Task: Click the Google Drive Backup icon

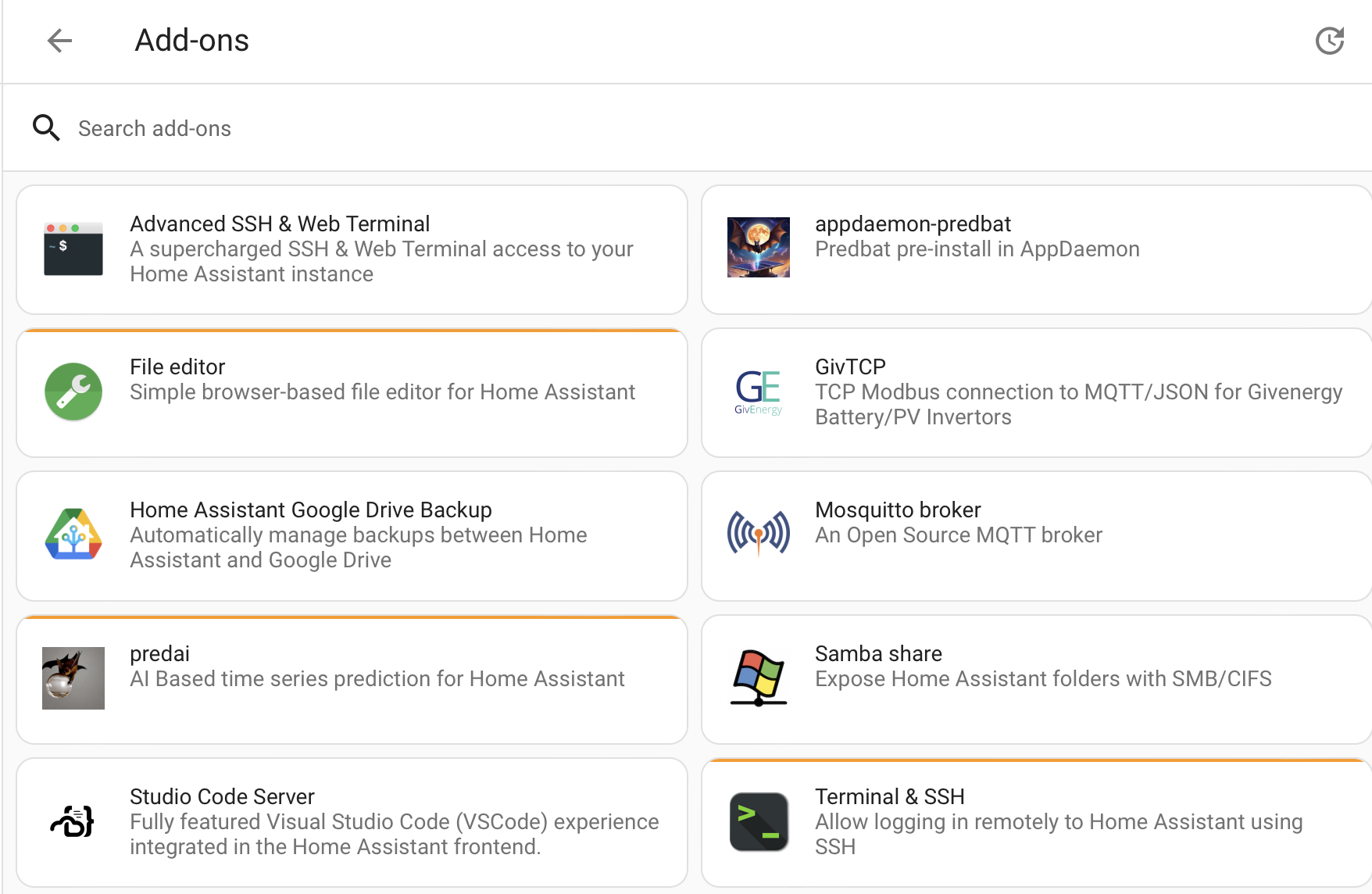Action: pyautogui.click(x=73, y=535)
